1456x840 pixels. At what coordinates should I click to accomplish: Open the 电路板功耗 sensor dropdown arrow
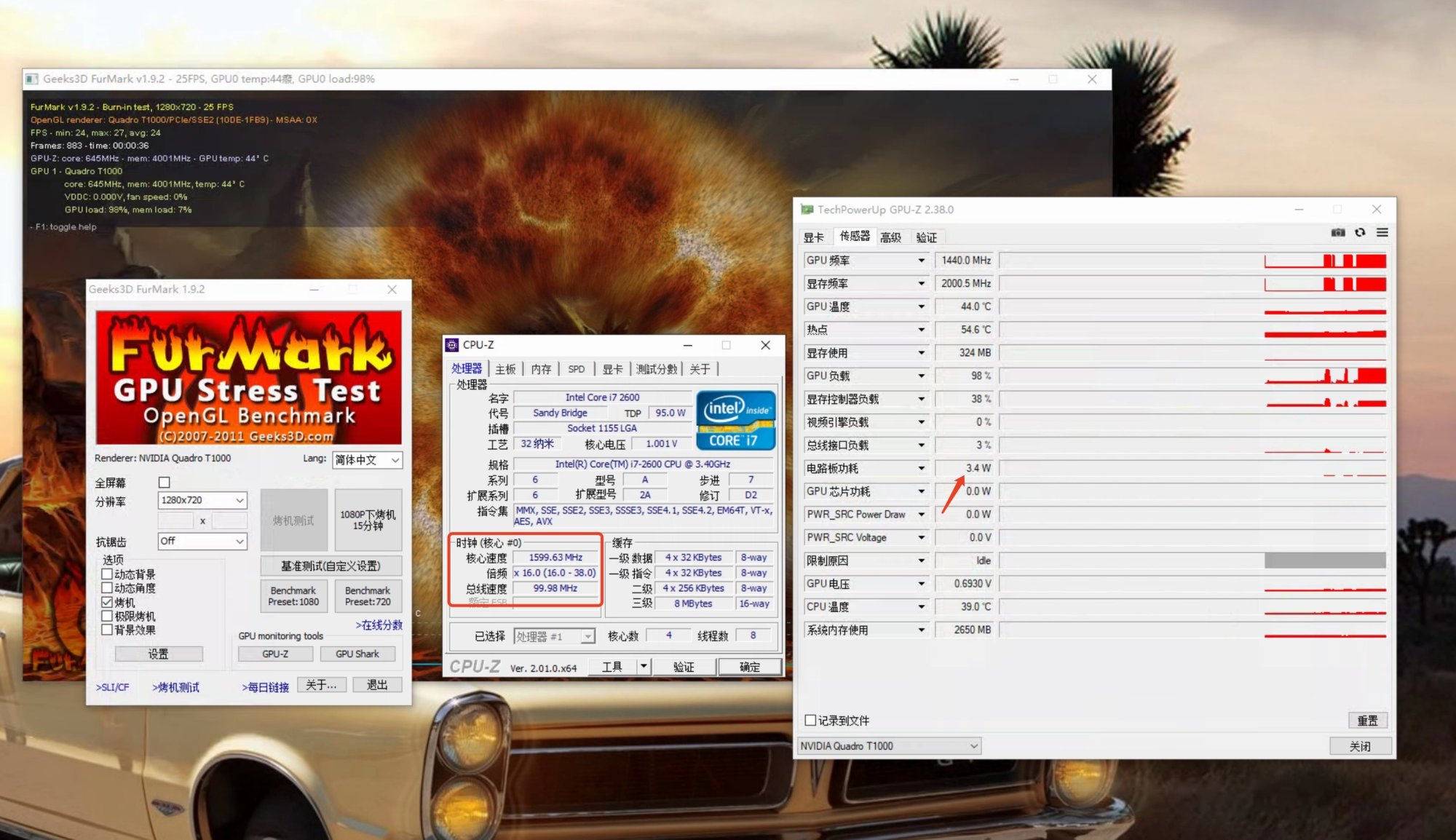pos(921,469)
